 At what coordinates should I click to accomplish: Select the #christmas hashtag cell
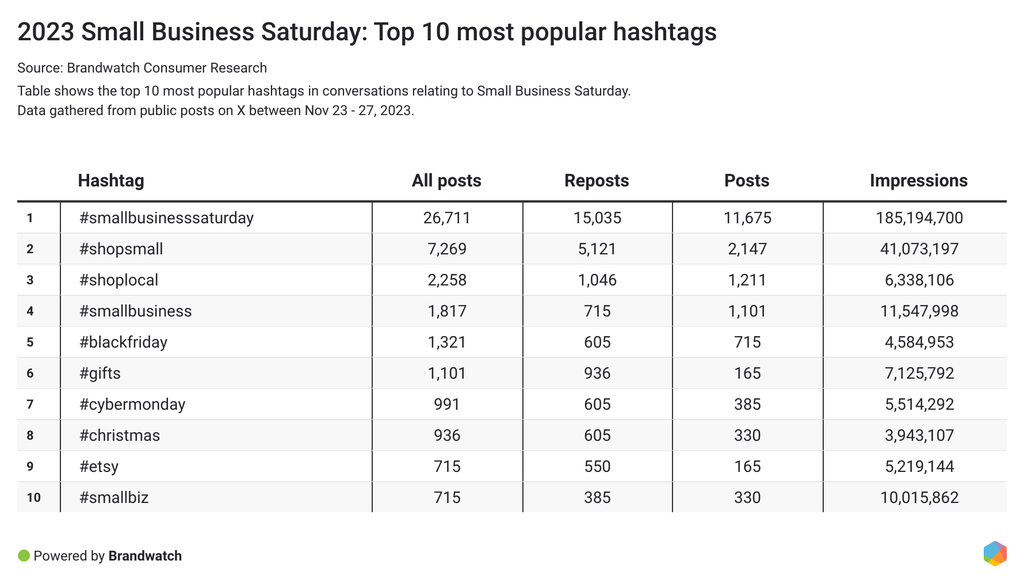(x=119, y=435)
